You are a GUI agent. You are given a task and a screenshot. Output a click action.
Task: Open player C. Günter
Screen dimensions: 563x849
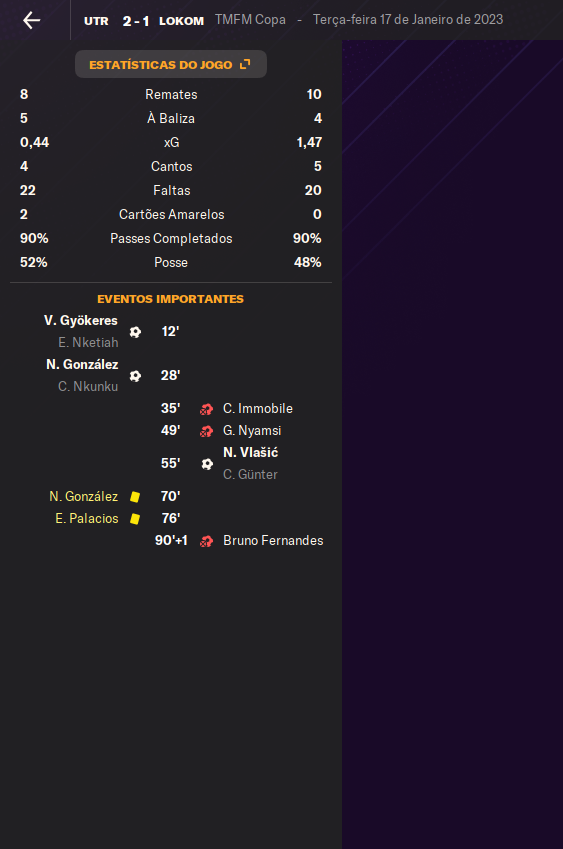[250, 475]
